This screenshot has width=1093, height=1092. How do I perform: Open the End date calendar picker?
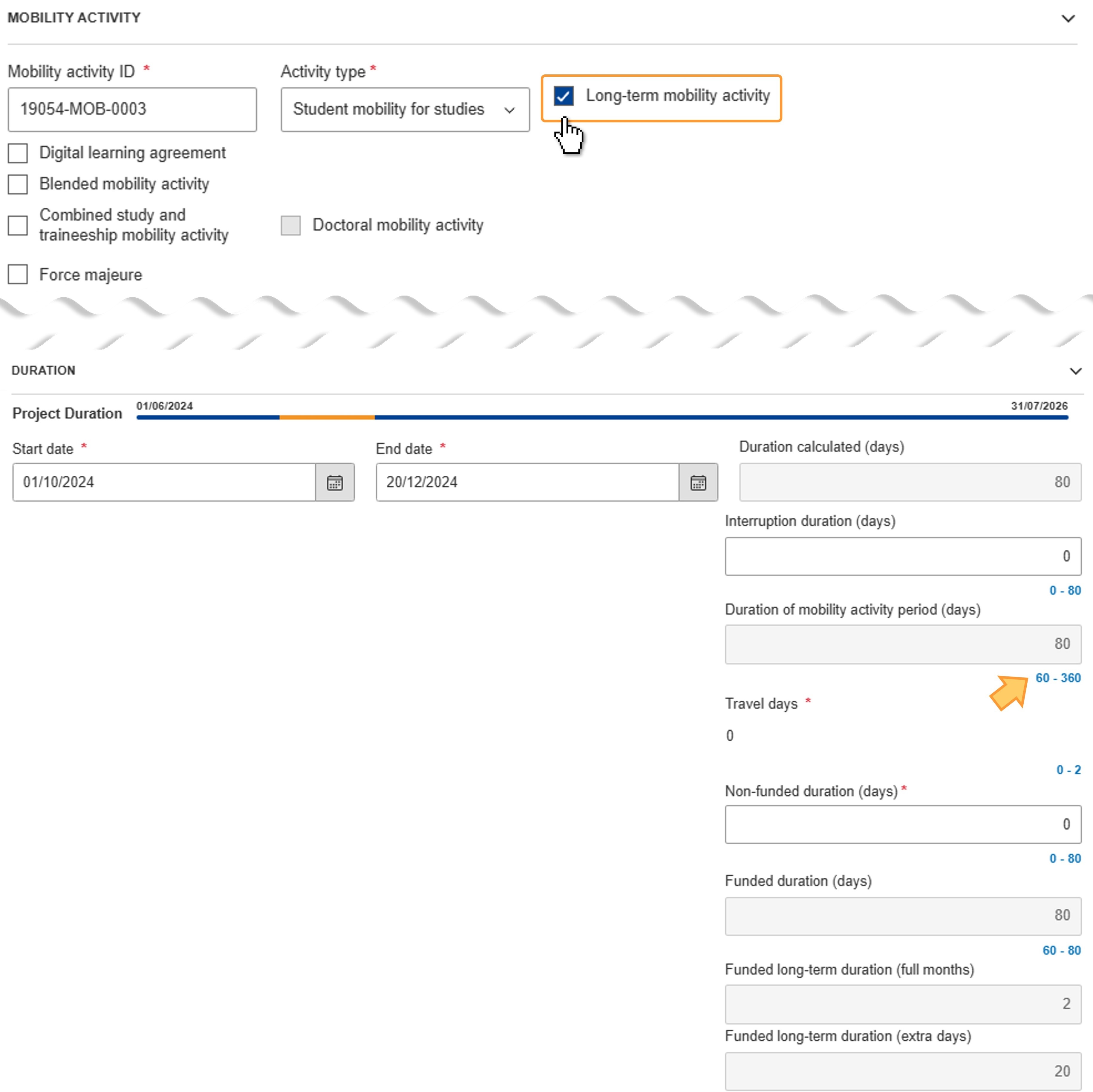click(x=698, y=482)
